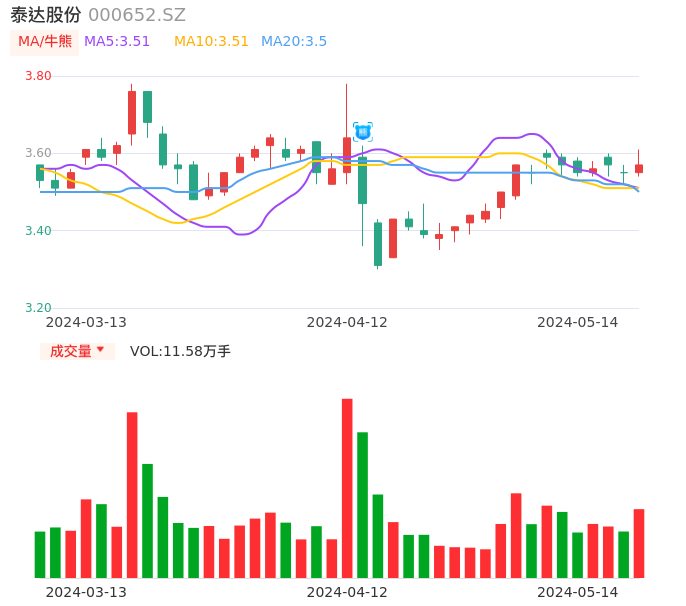Click the VOL:11.58万手 volume label
686x606 pixels.
coord(180,351)
